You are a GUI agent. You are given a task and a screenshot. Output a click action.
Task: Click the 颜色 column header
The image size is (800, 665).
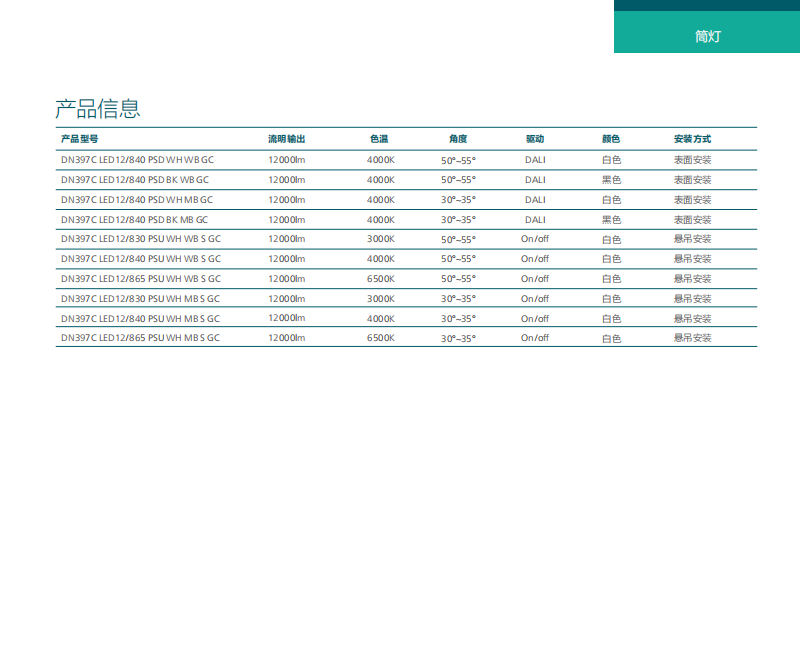coord(611,139)
